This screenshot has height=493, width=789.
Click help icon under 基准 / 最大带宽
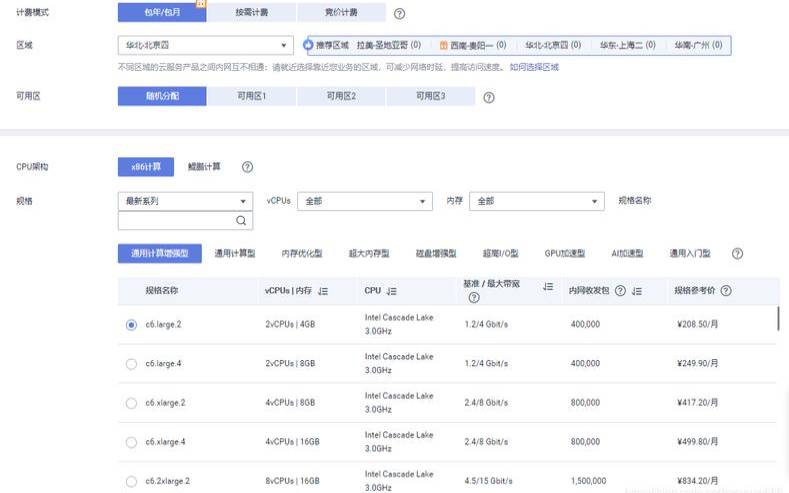[x=474, y=298]
